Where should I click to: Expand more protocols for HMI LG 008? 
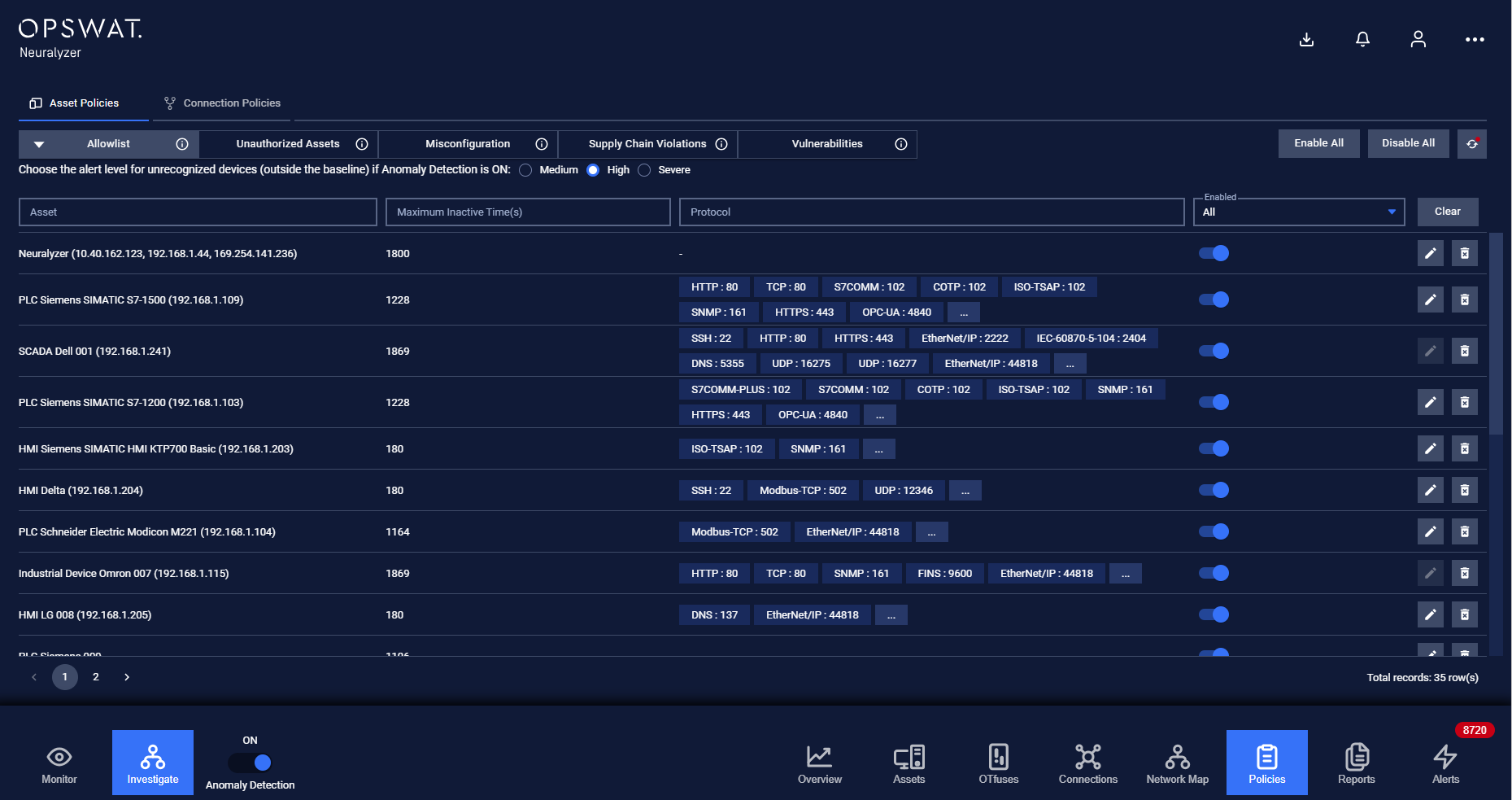[x=891, y=615]
